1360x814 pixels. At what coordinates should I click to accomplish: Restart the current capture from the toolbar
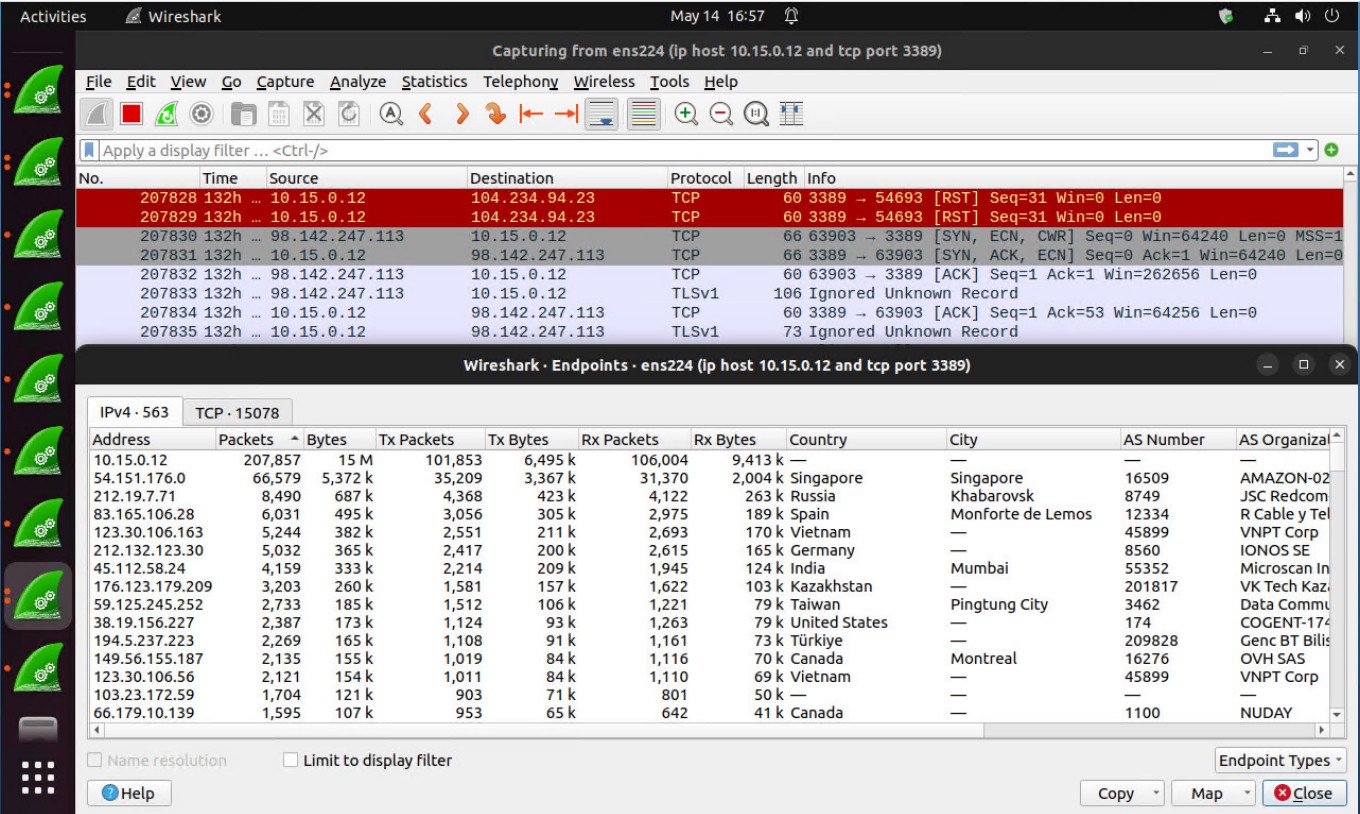click(x=166, y=114)
